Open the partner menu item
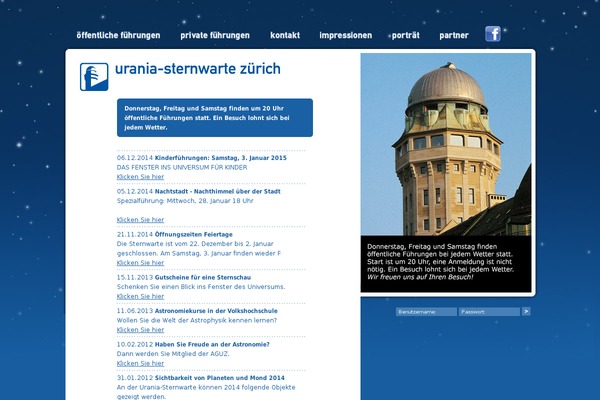600x400 pixels. (454, 35)
